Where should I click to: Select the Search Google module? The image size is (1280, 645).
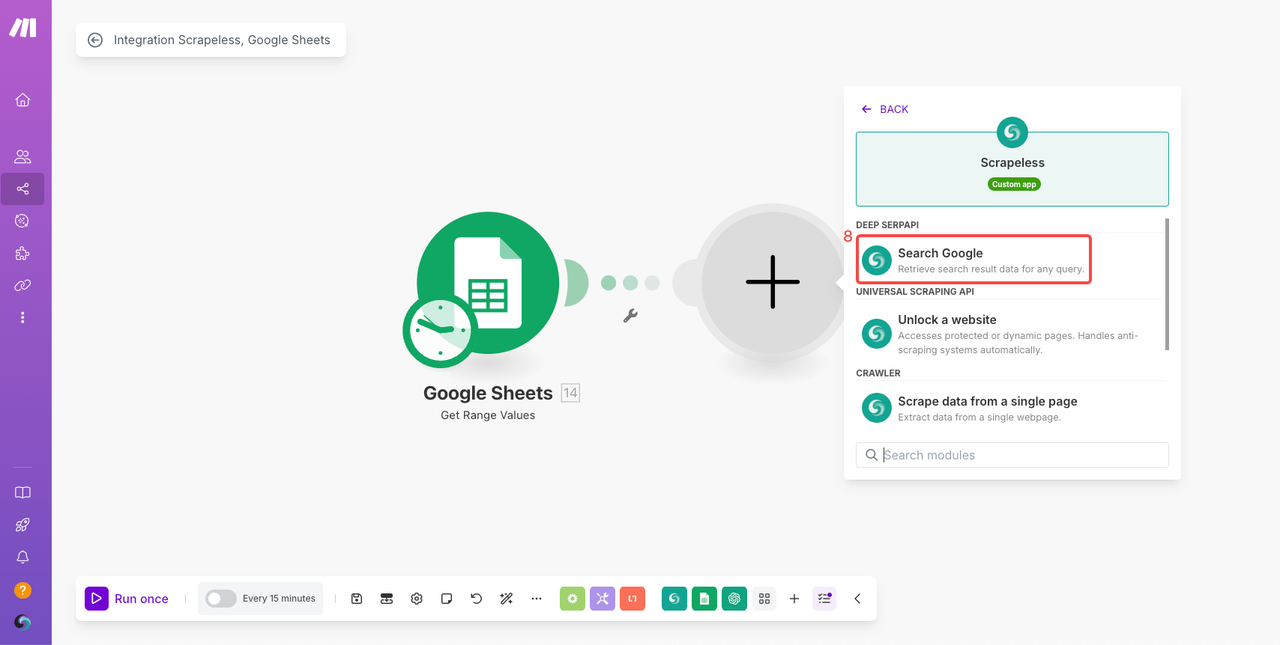click(x=973, y=260)
